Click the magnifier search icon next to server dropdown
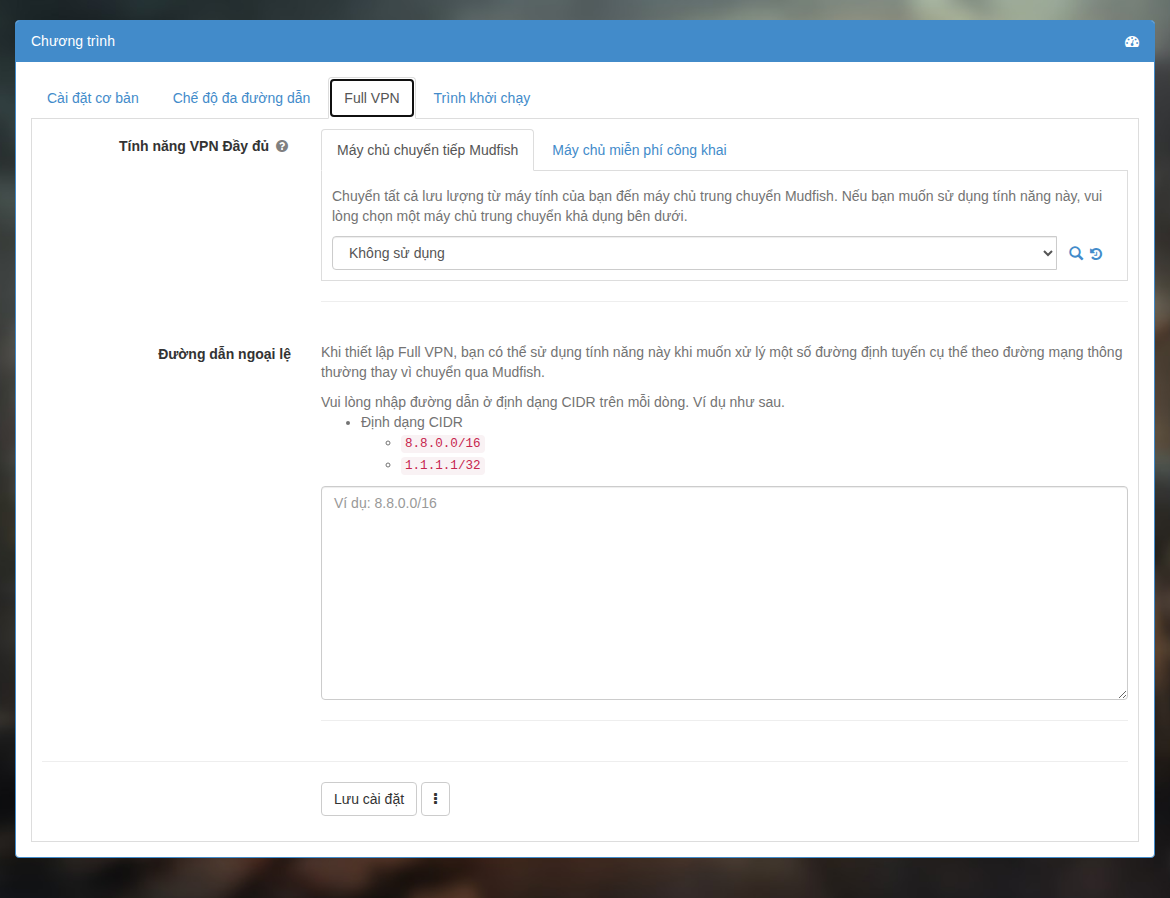The image size is (1170, 898). [1075, 254]
